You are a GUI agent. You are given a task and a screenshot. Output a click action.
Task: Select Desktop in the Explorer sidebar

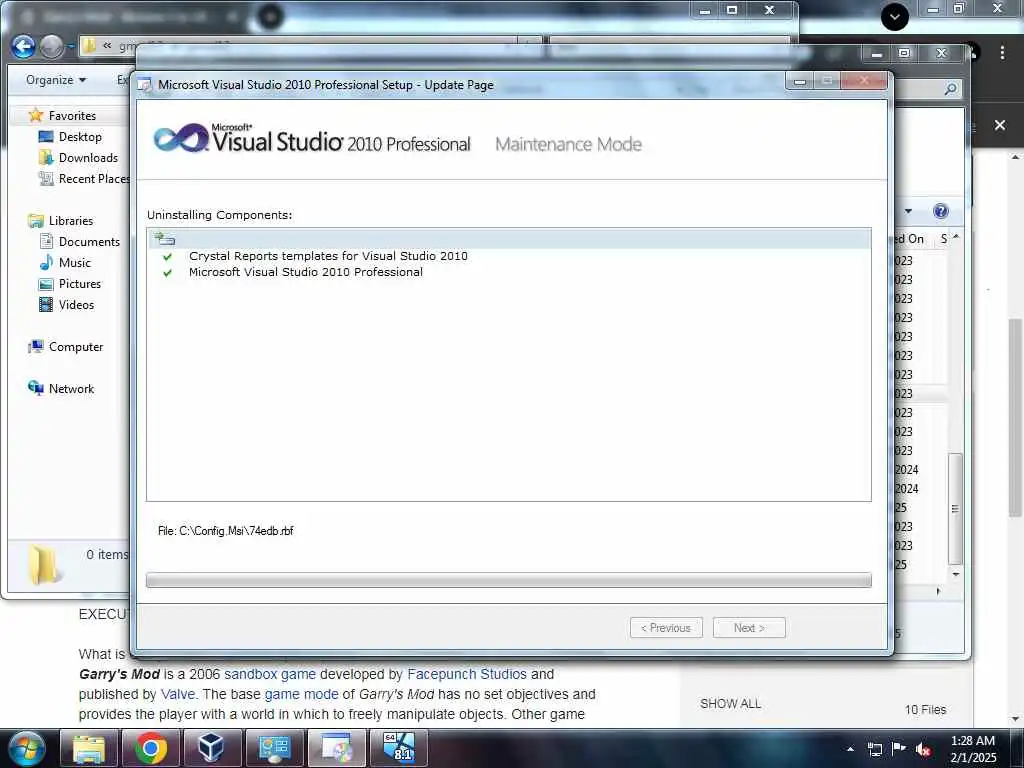click(x=80, y=136)
